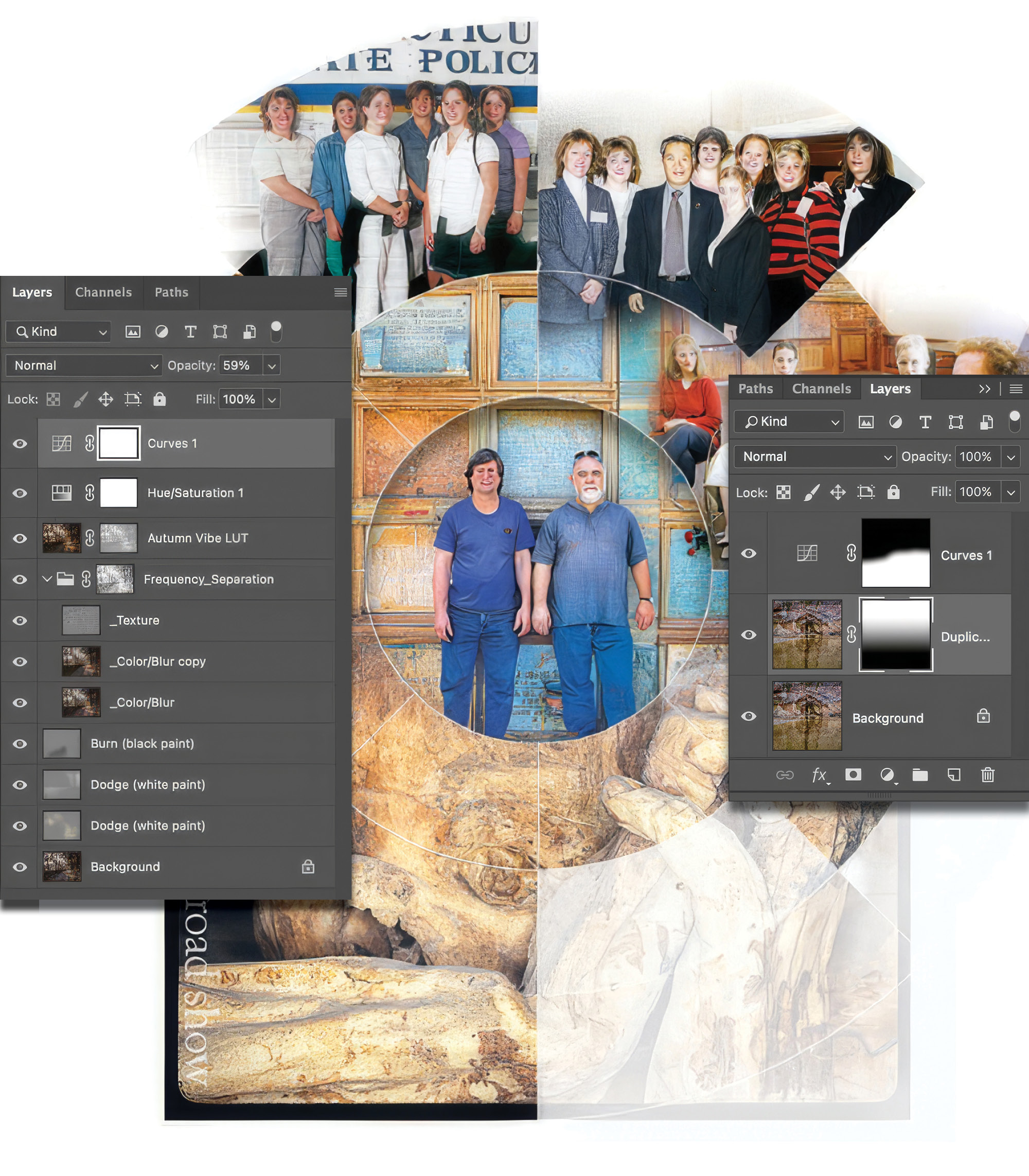The width and height of the screenshot is (1029, 1176).
Task: Filter adjustment layers in right Layers panel
Action: (x=895, y=422)
